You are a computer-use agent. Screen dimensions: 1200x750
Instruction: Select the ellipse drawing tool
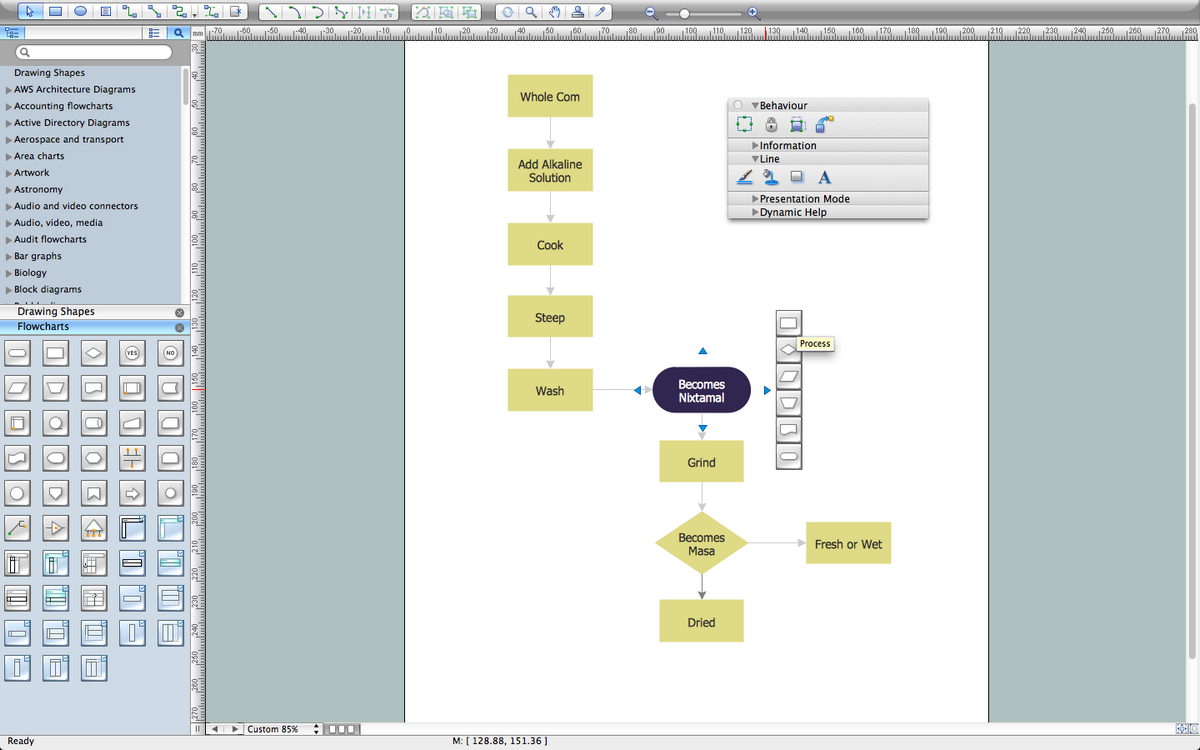point(80,12)
